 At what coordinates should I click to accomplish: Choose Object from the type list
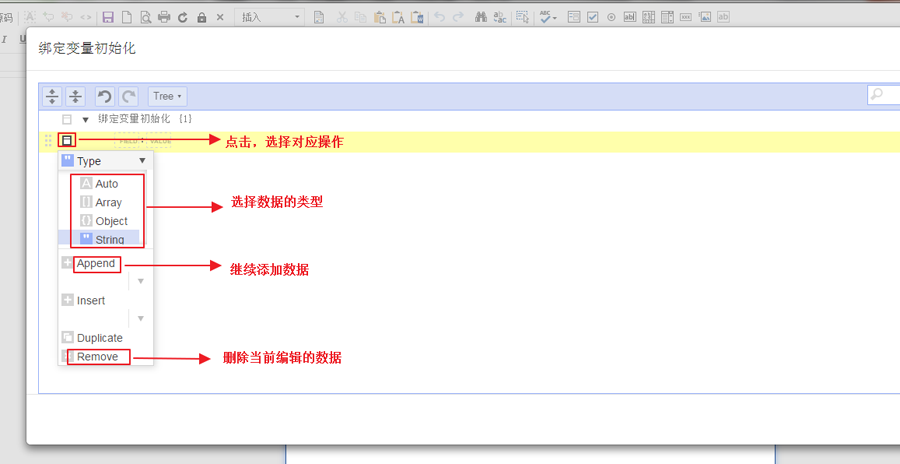click(x=111, y=221)
